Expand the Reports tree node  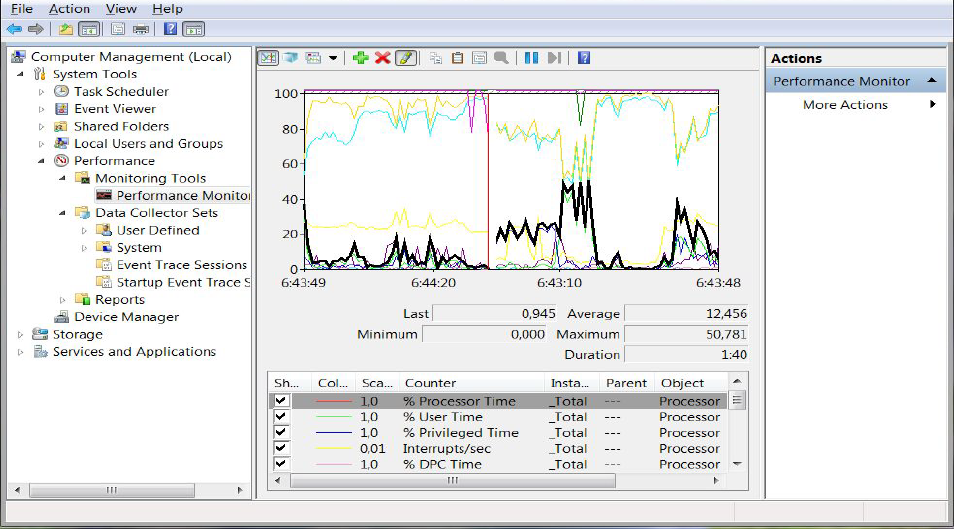(63, 300)
